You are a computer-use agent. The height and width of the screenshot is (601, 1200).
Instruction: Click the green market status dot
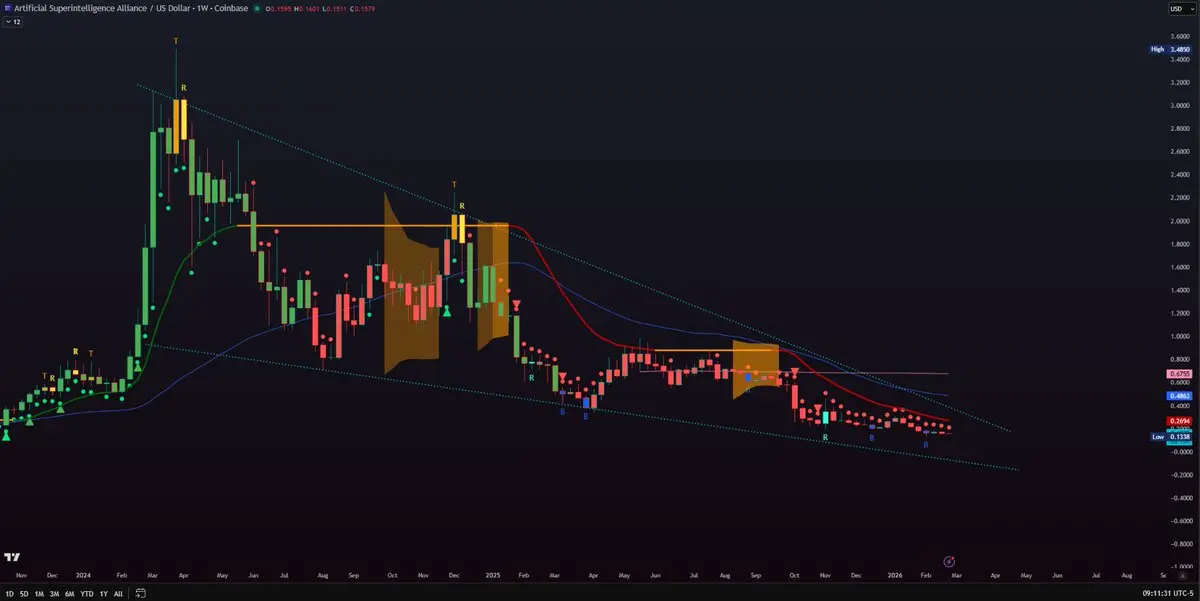point(256,8)
